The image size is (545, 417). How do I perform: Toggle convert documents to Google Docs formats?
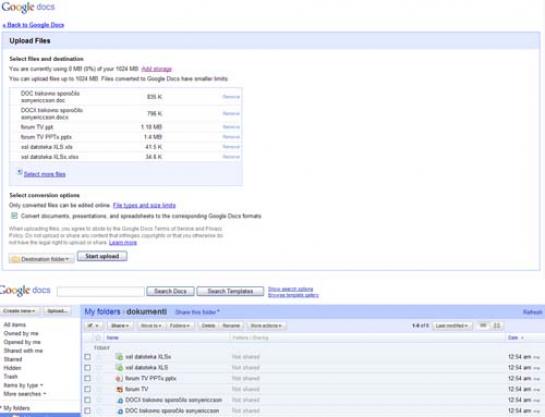[x=14, y=216]
